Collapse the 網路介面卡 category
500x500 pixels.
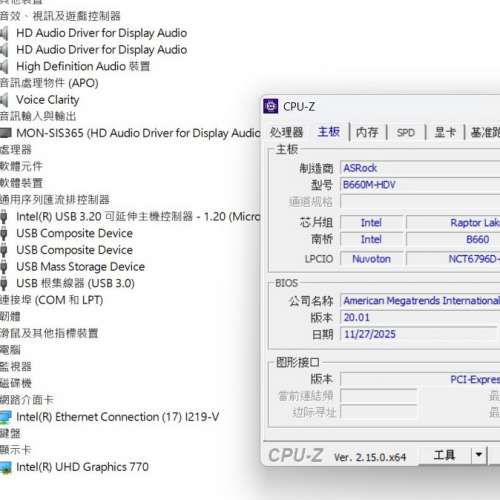(27, 400)
